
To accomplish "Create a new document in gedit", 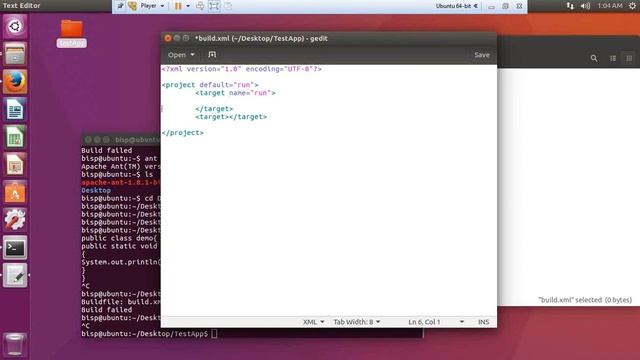I will tap(212, 55).
